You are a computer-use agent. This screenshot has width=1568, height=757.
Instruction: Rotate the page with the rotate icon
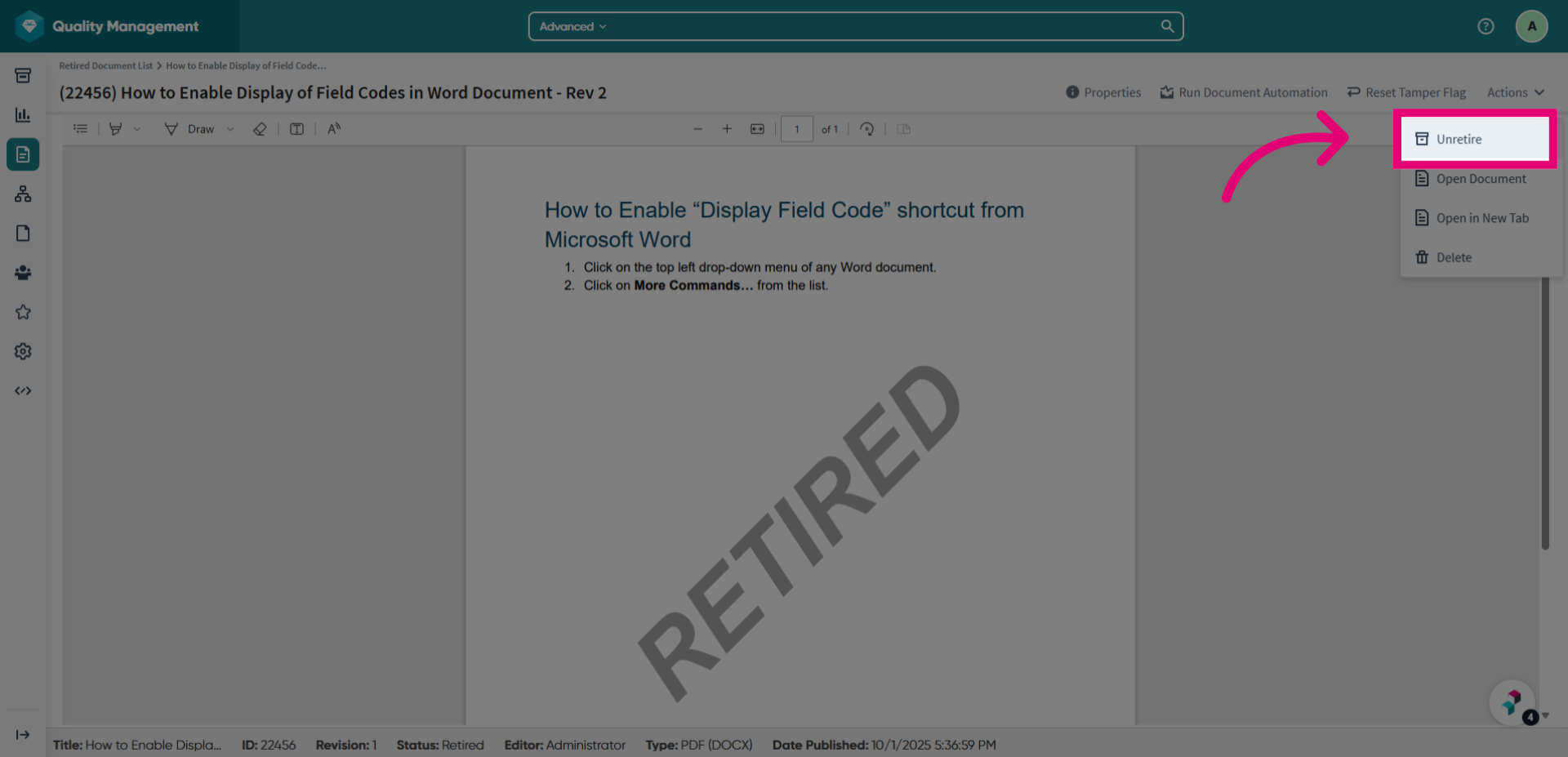tap(867, 129)
